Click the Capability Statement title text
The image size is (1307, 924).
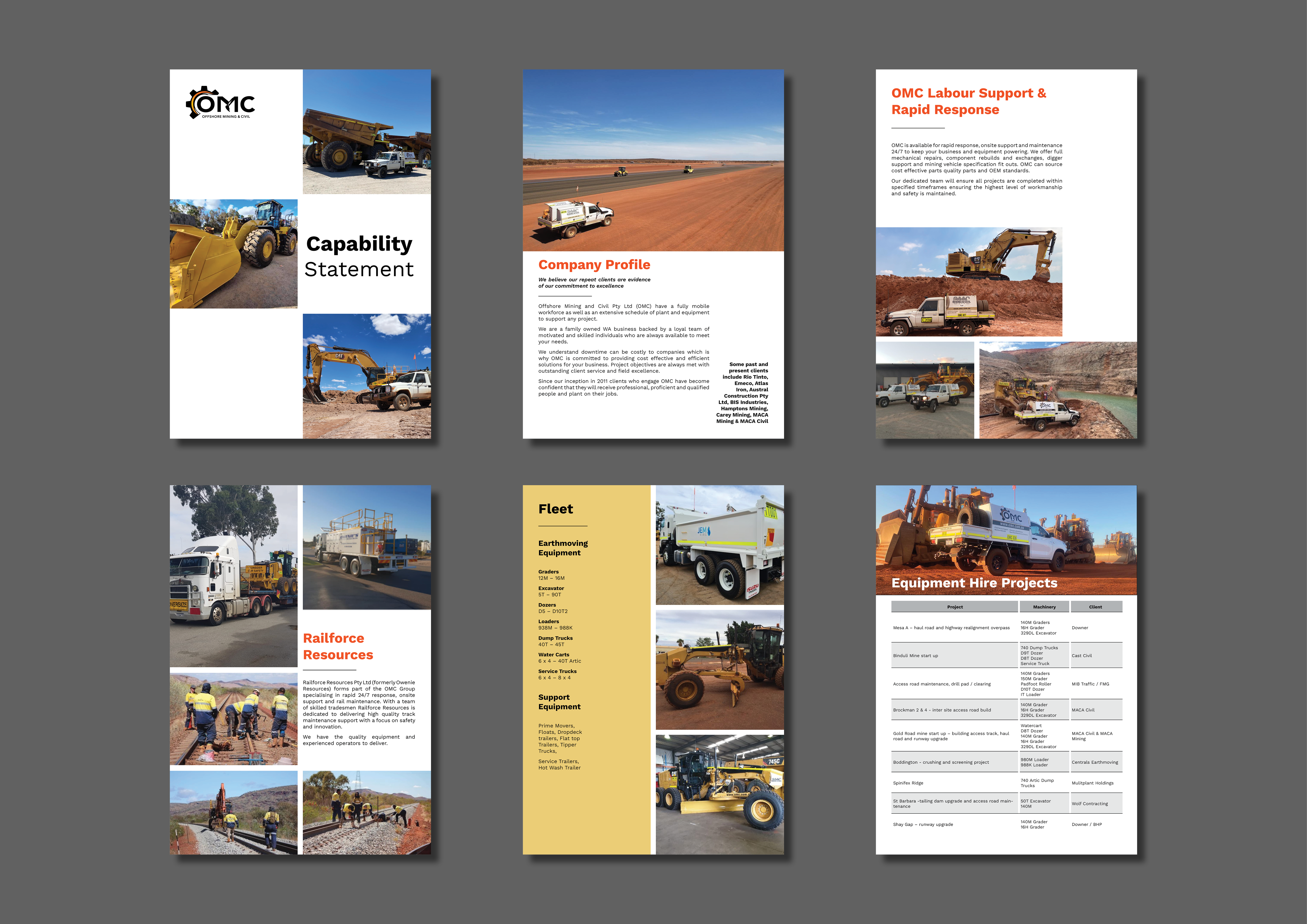point(359,256)
